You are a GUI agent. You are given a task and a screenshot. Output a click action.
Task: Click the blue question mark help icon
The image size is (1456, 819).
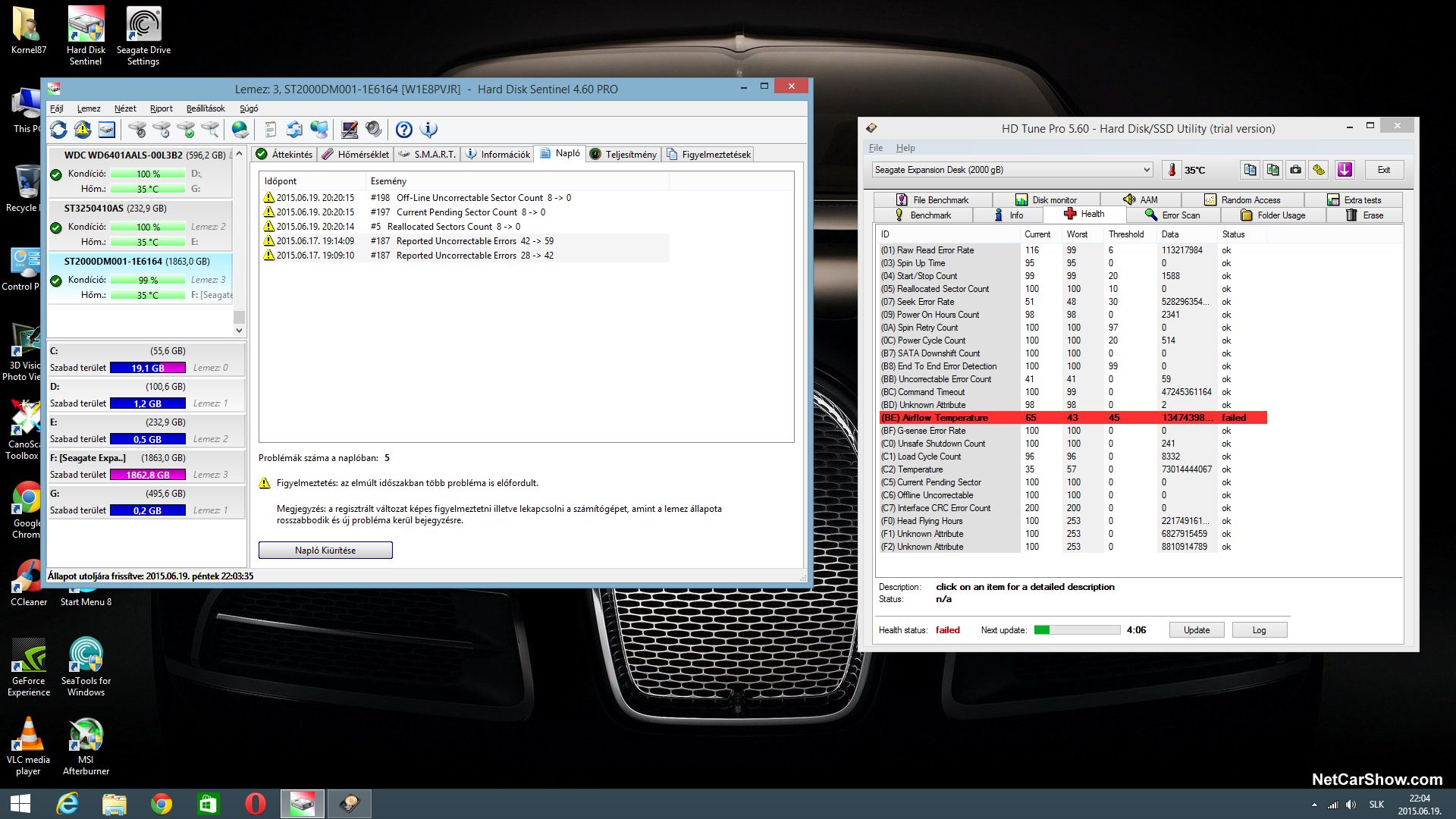coord(404,130)
